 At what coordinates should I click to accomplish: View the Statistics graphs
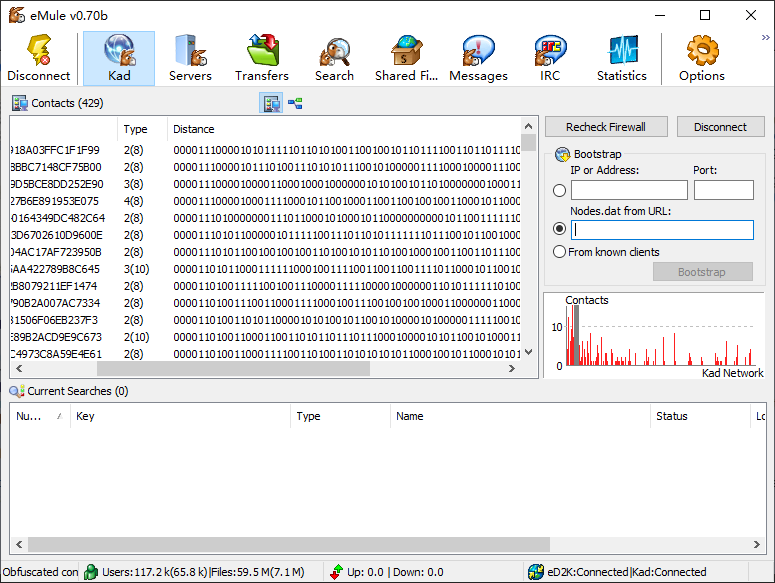click(x=622, y=58)
